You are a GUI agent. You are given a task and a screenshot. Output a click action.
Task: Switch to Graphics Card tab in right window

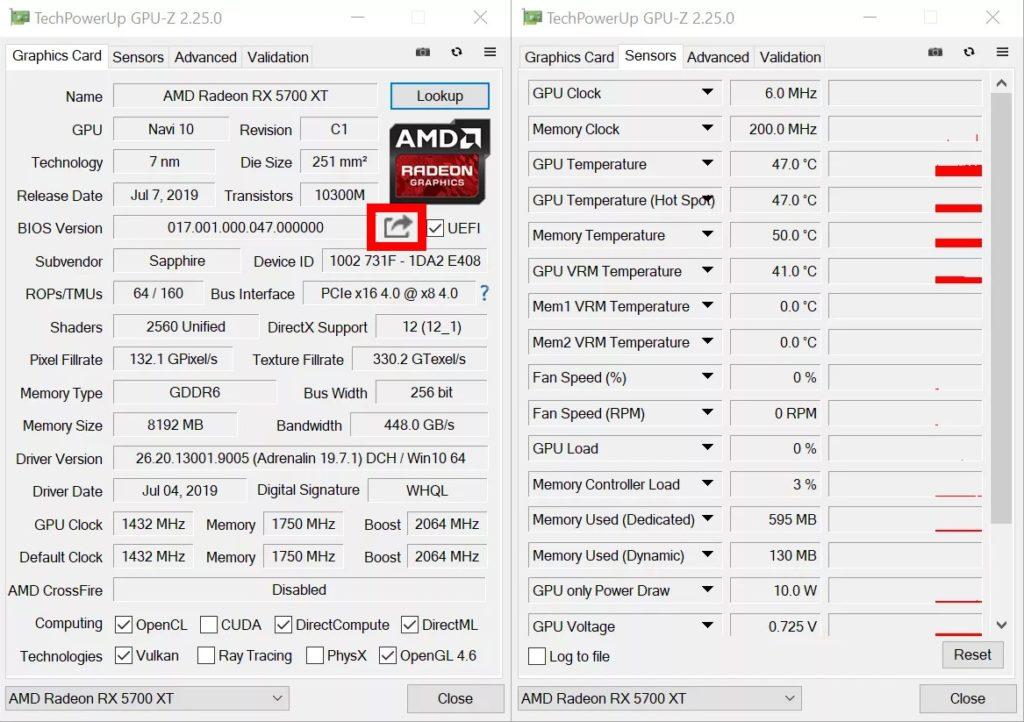tap(569, 57)
